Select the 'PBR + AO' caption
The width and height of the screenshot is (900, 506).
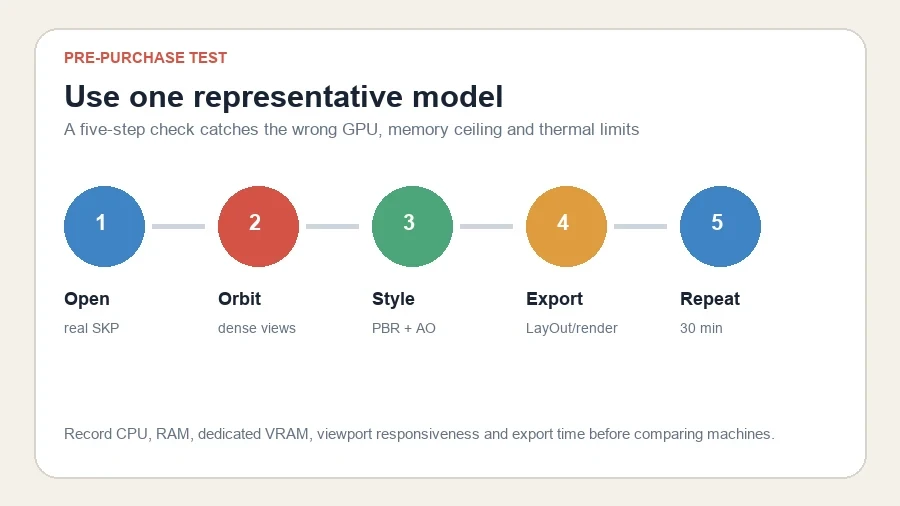click(404, 328)
